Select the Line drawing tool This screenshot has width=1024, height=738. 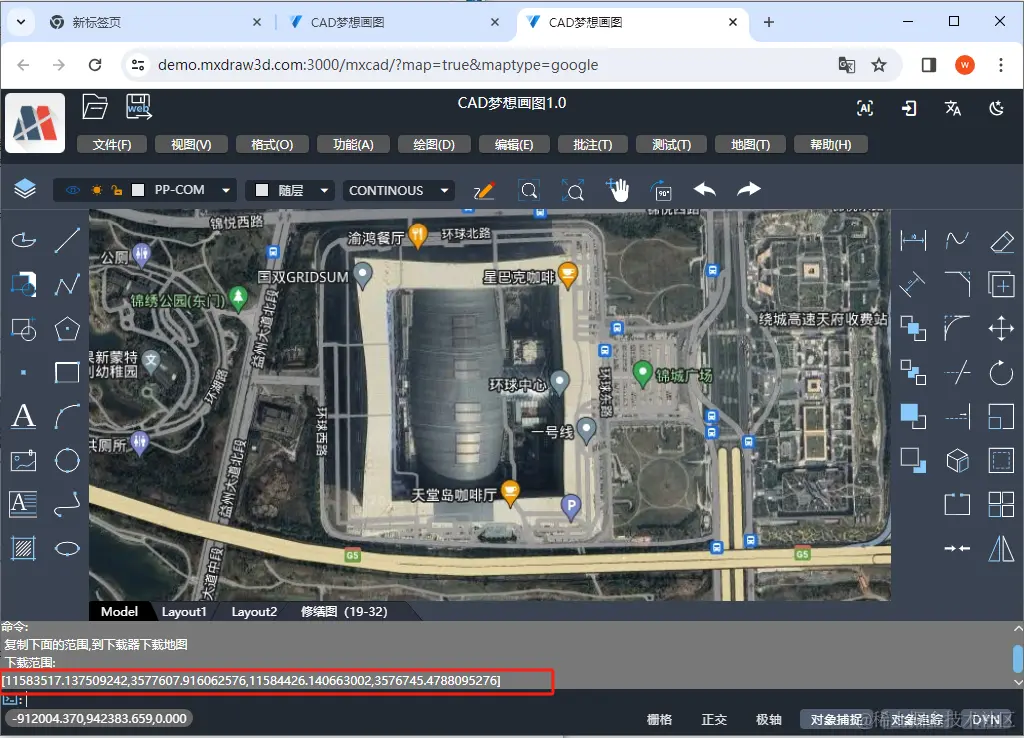click(67, 240)
